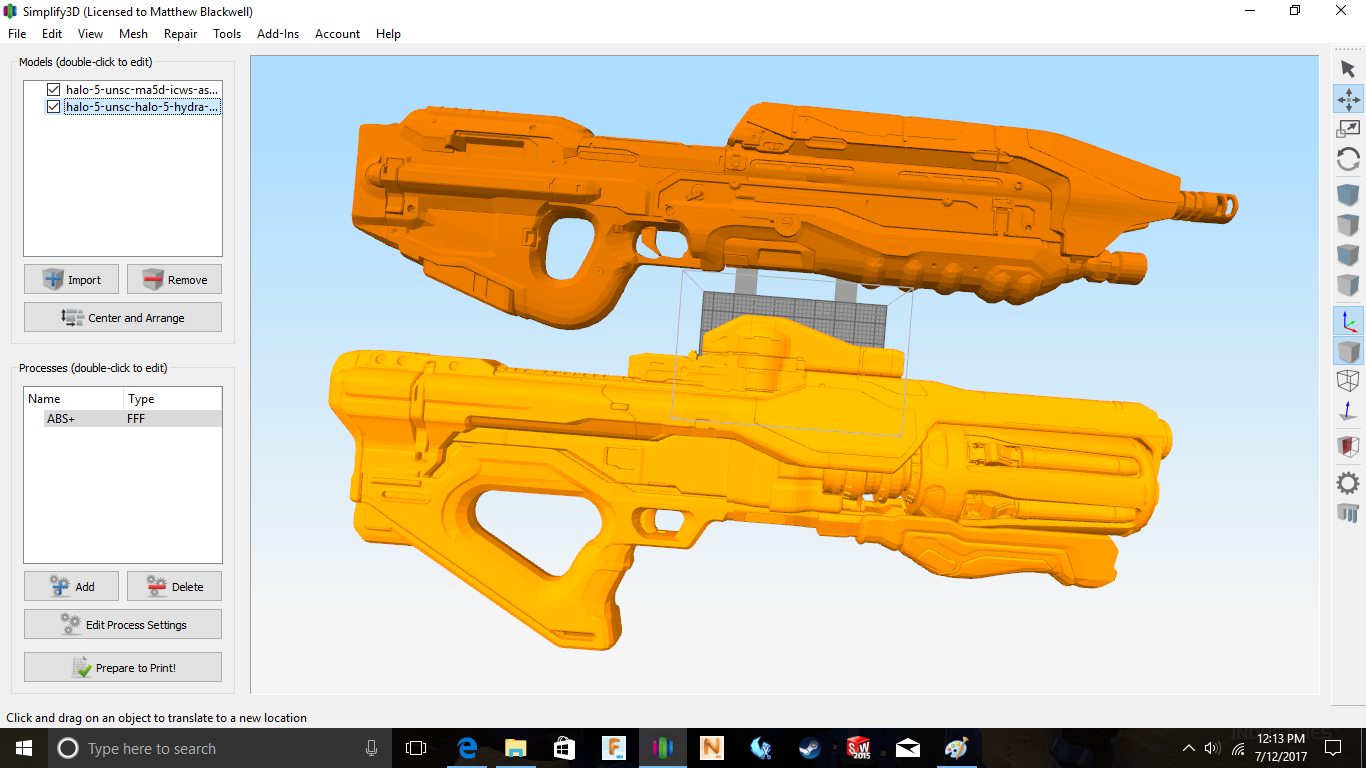Choose the scale models tool
The width and height of the screenshot is (1366, 768).
click(1348, 129)
